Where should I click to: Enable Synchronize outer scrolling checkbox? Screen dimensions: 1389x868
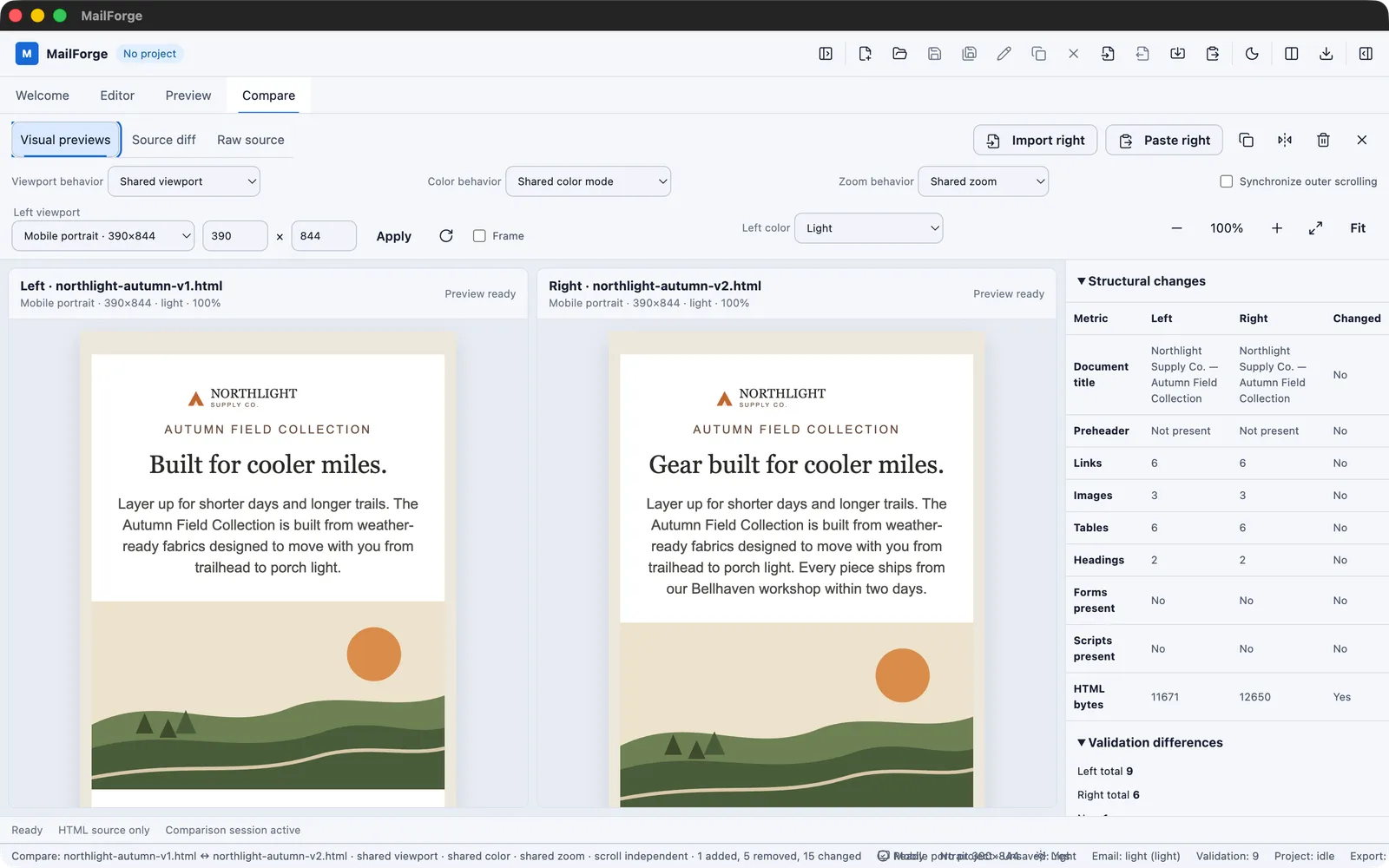click(x=1227, y=181)
